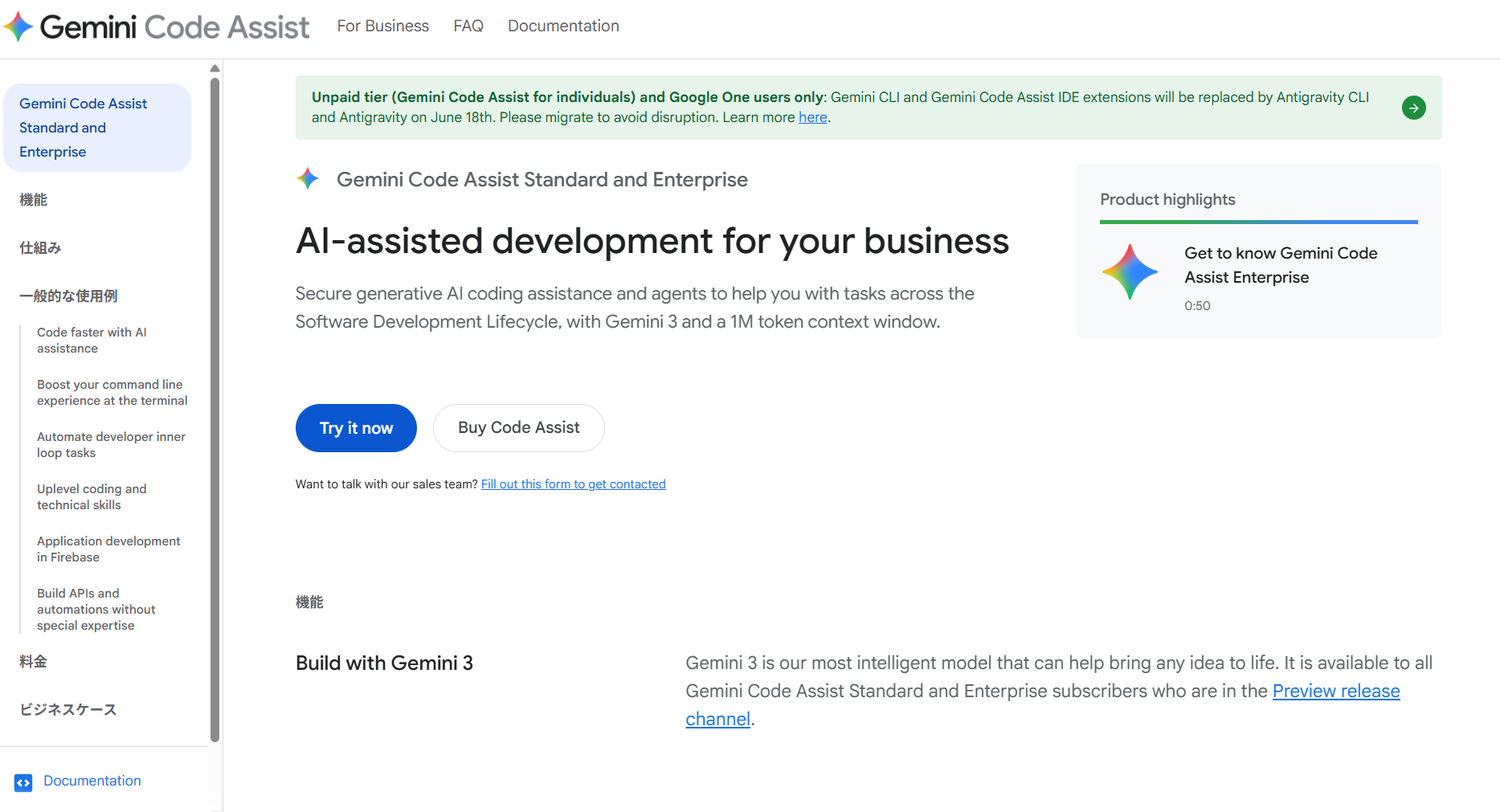
Task: Go to the 料金 sidebar section
Action: tap(33, 662)
